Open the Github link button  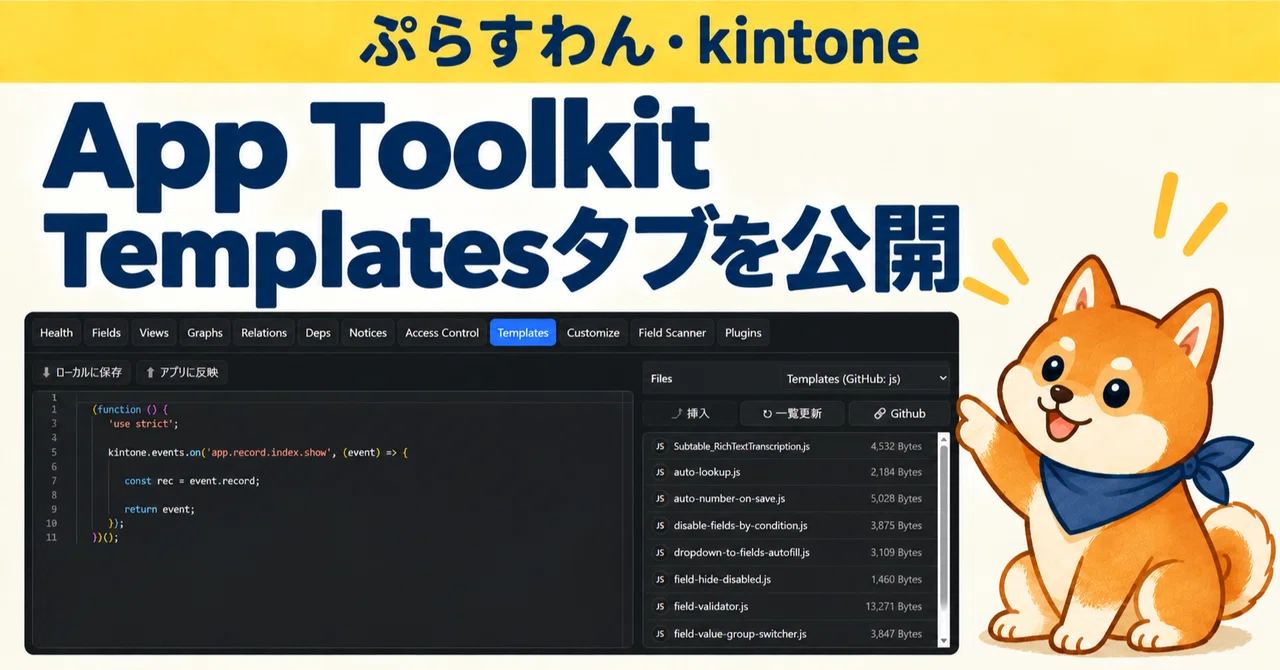899,413
